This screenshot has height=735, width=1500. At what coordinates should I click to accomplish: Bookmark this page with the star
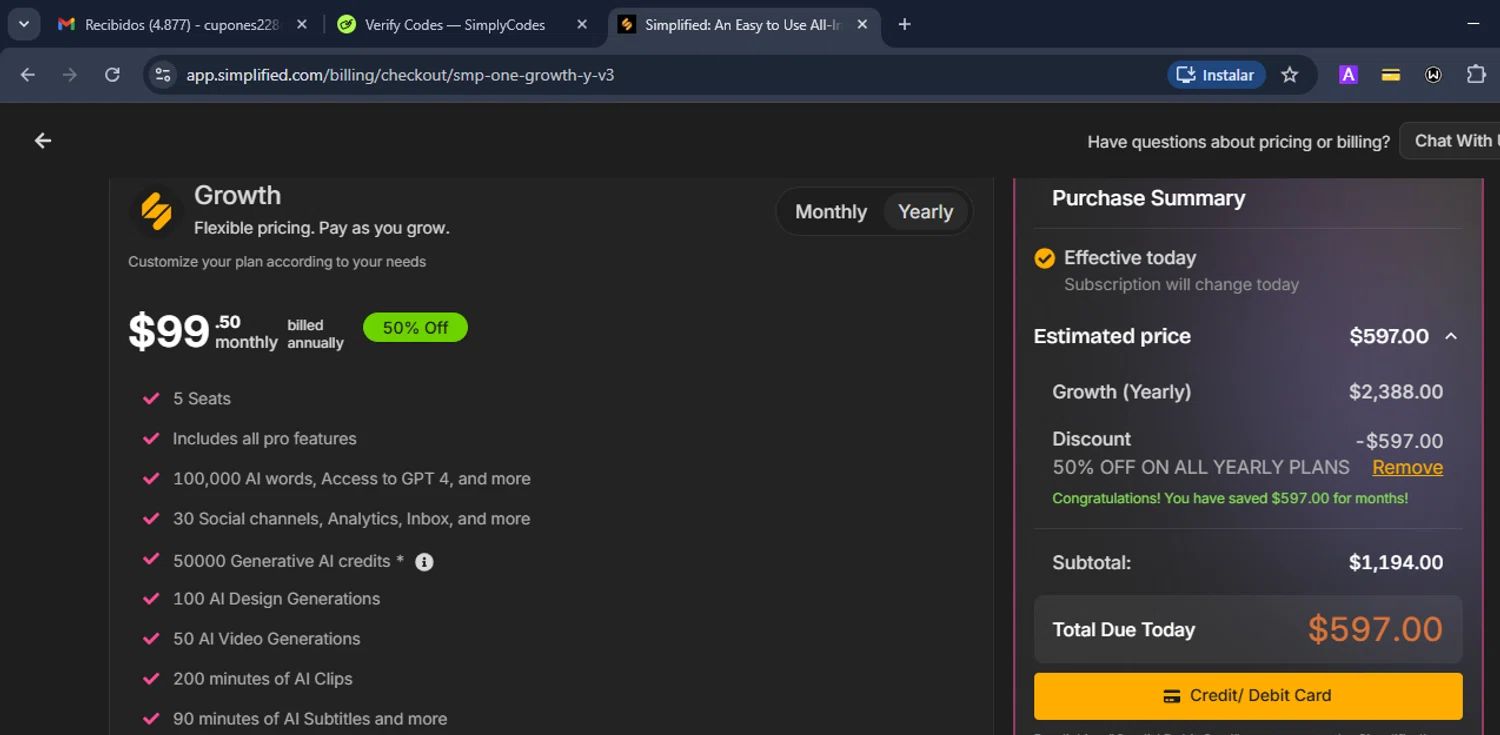1290,75
